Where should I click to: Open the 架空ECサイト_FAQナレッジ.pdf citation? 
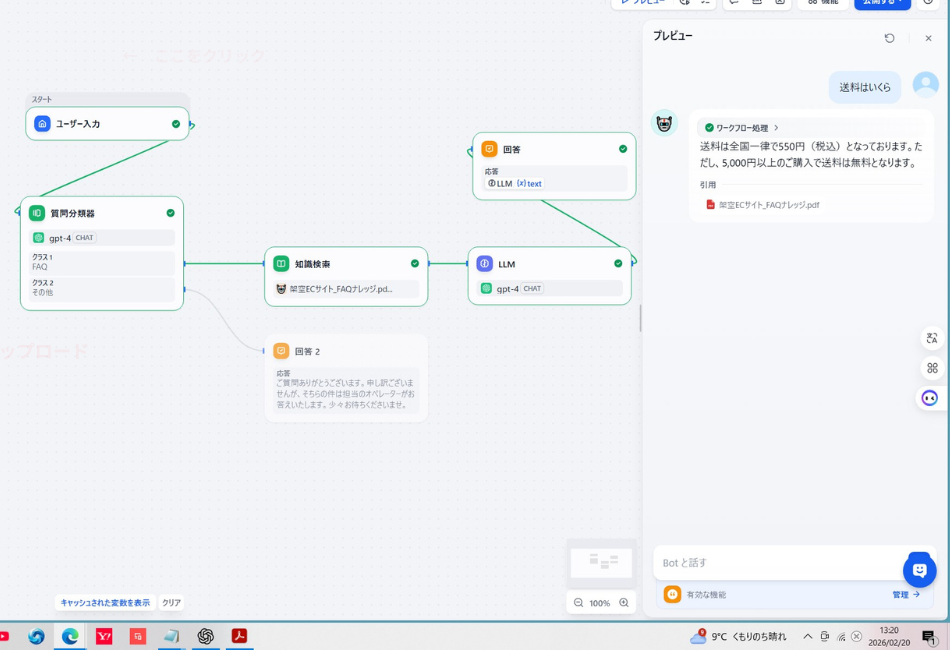[x=768, y=205]
